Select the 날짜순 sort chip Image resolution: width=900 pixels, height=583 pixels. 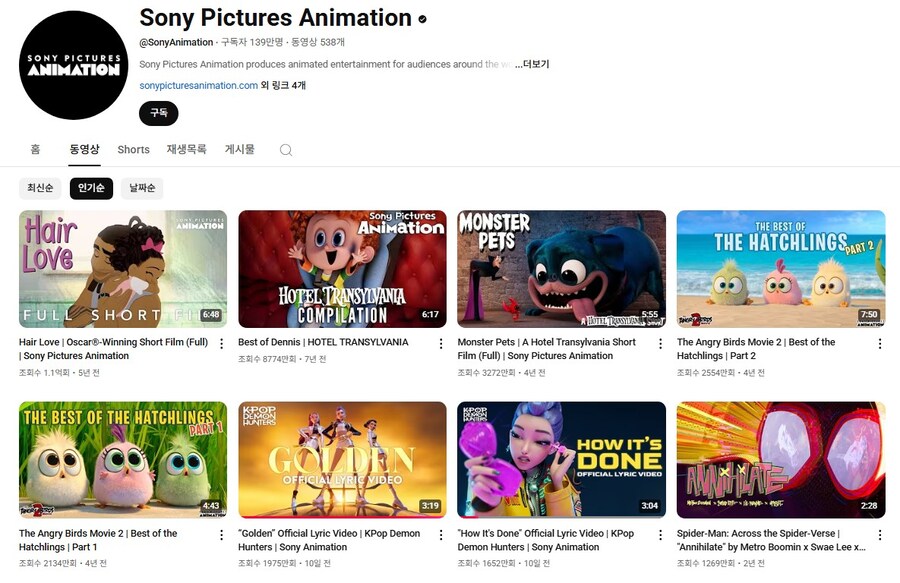[142, 188]
